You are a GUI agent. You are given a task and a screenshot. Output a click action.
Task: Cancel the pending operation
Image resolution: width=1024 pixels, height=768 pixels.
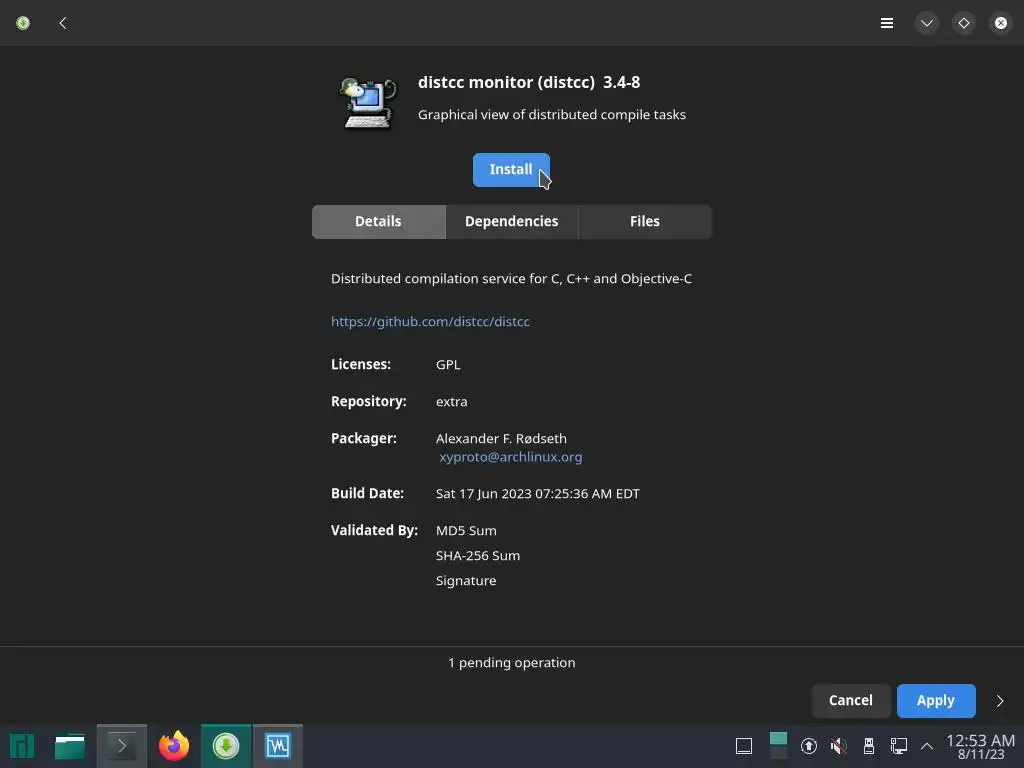click(851, 701)
